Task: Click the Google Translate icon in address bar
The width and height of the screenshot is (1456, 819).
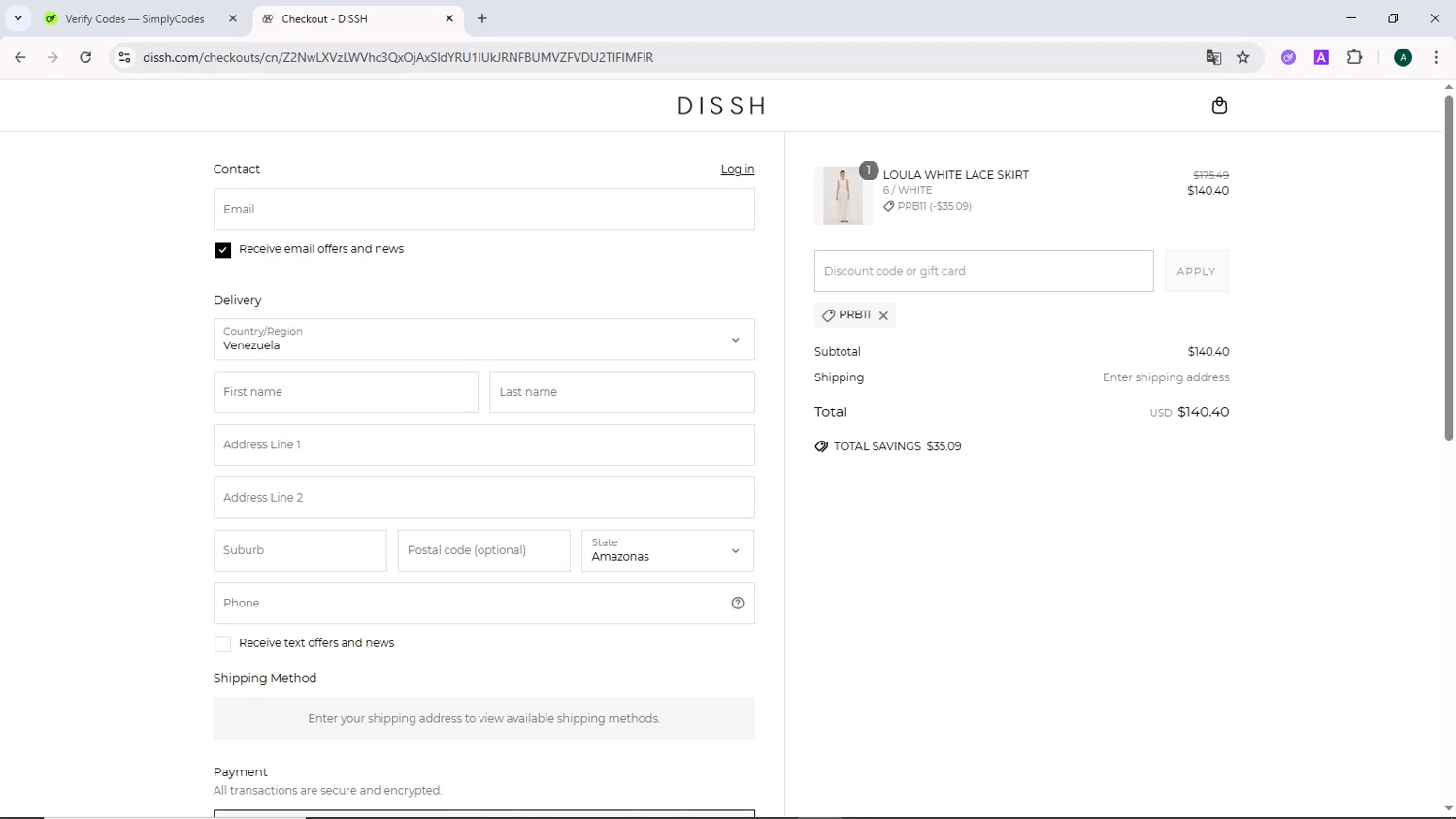Action: pos(1213,57)
